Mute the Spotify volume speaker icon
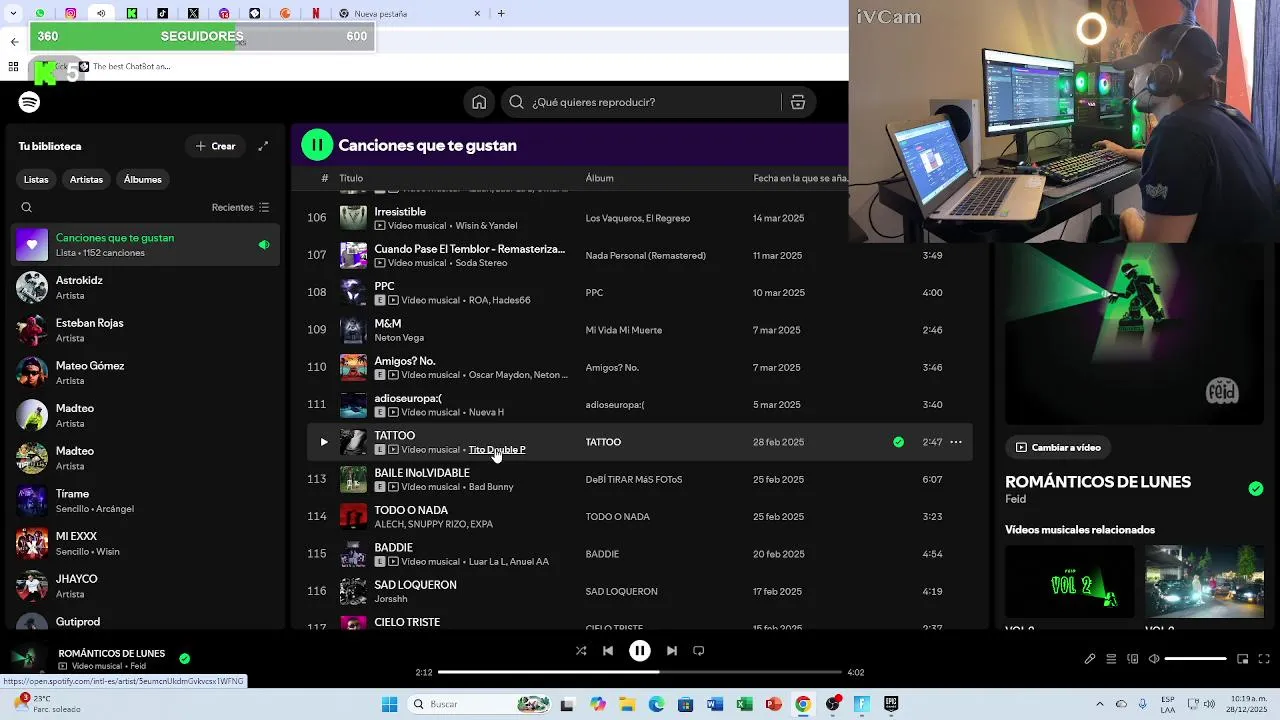 pyautogui.click(x=1154, y=659)
